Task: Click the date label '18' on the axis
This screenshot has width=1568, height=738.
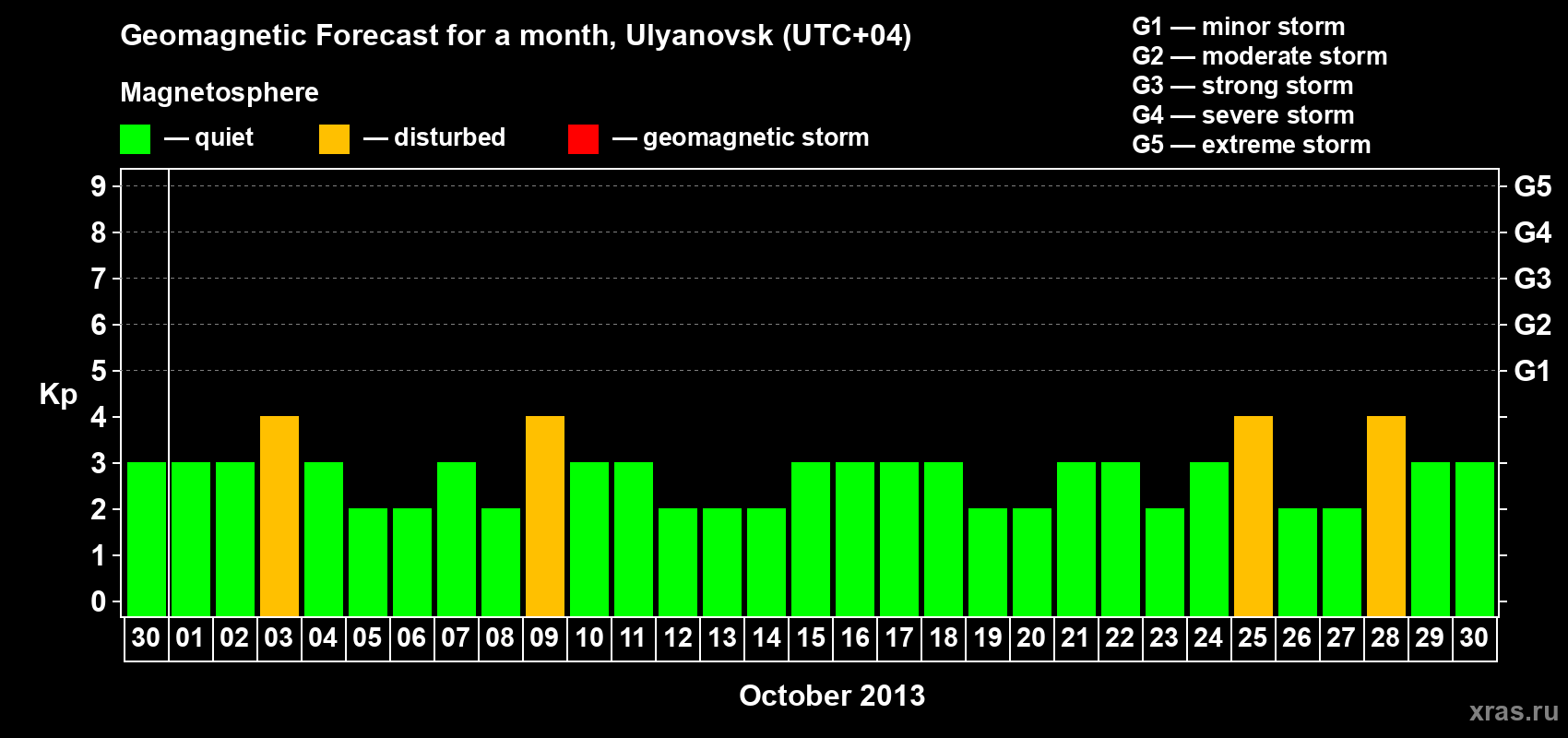Action: pos(943,638)
